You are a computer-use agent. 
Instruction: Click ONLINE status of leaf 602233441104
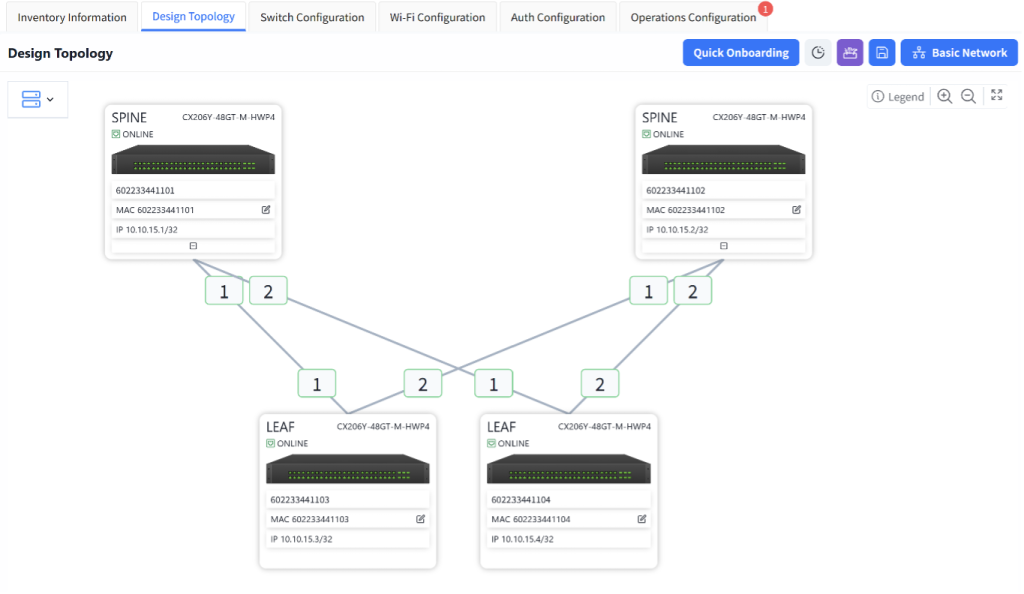pos(508,443)
